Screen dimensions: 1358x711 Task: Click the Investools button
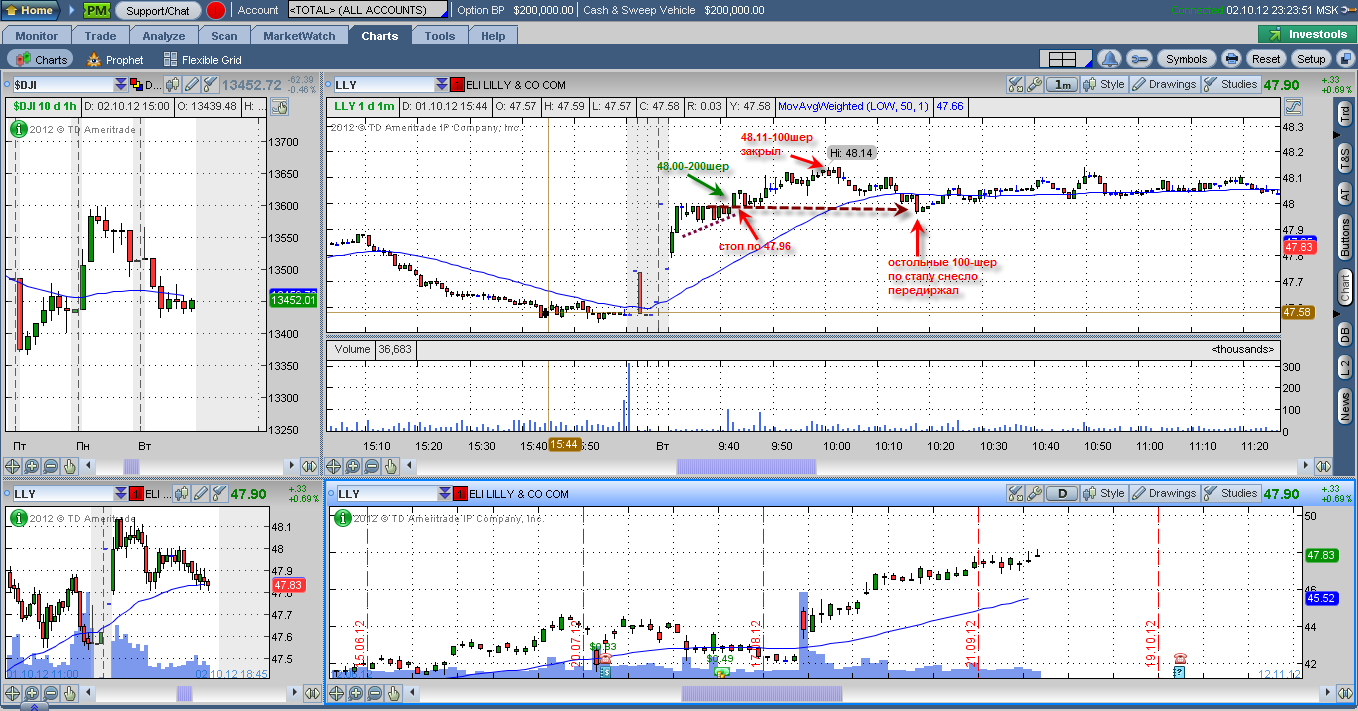pyautogui.click(x=1308, y=35)
